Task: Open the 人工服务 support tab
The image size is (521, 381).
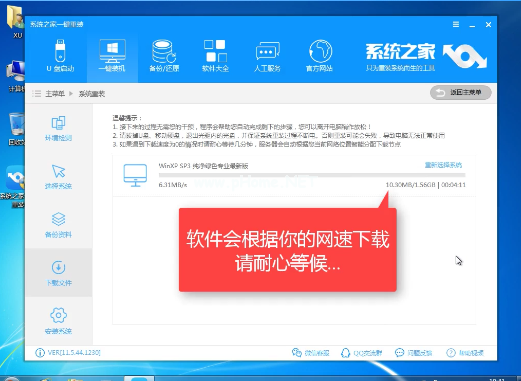Action: (x=267, y=56)
